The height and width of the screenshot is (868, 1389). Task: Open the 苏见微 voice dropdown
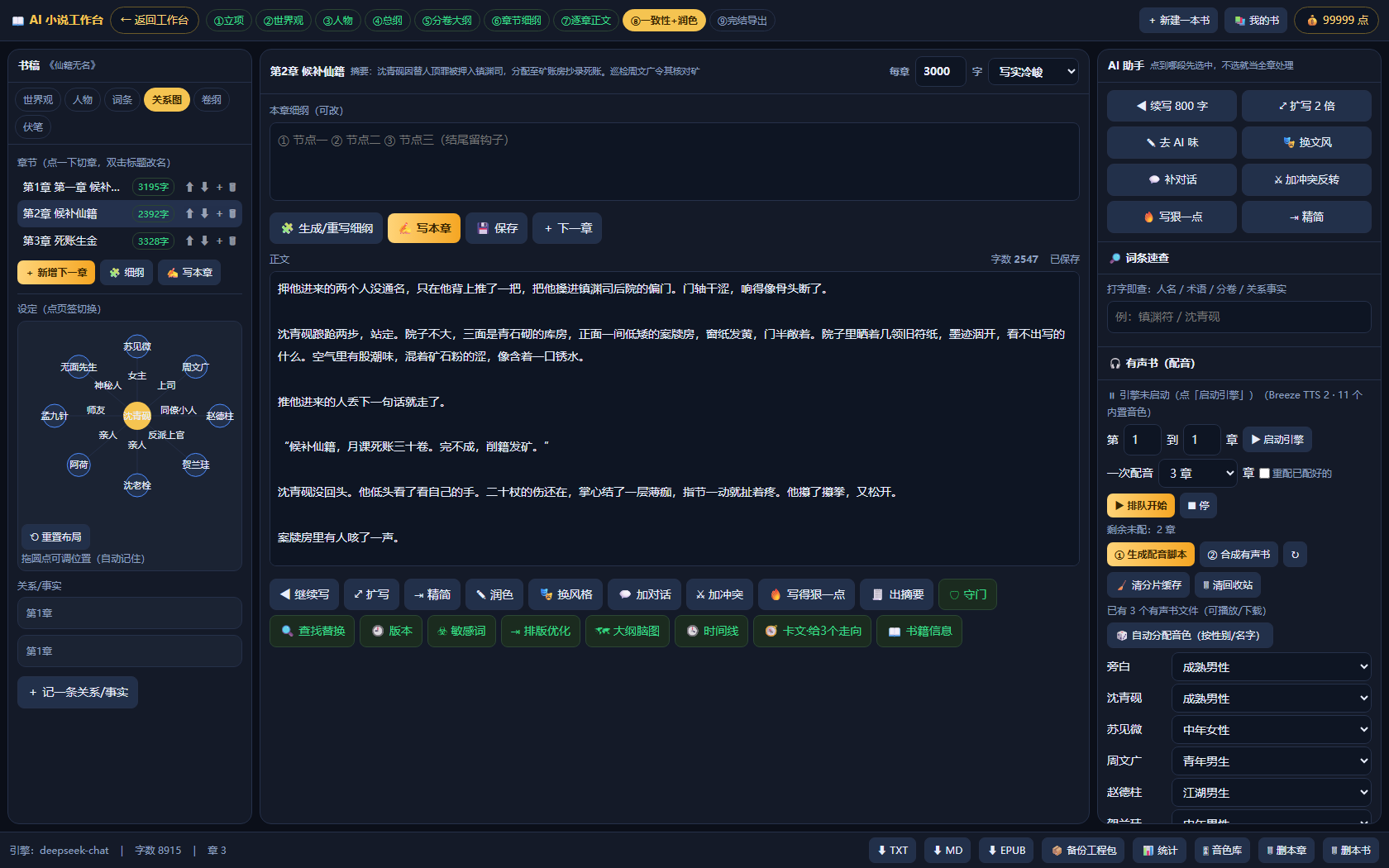point(1272,730)
